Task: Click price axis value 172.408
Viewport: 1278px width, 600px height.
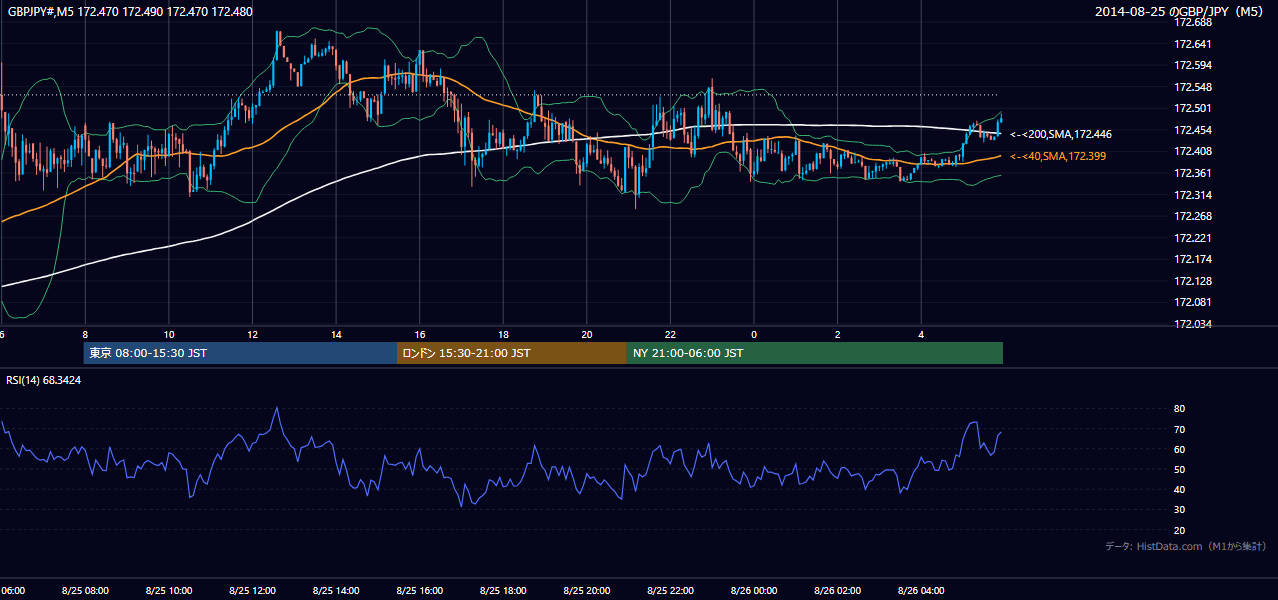Action: pos(1192,151)
